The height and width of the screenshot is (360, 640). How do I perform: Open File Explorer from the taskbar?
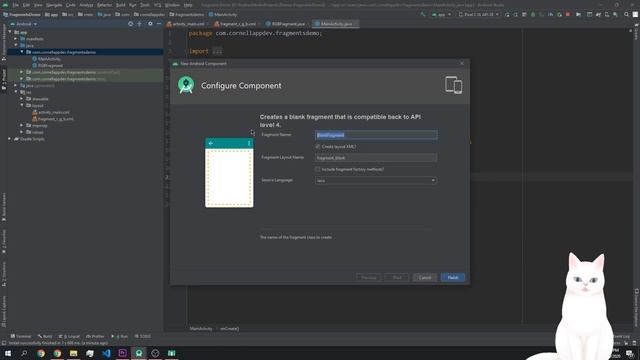pyautogui.click(x=73, y=353)
